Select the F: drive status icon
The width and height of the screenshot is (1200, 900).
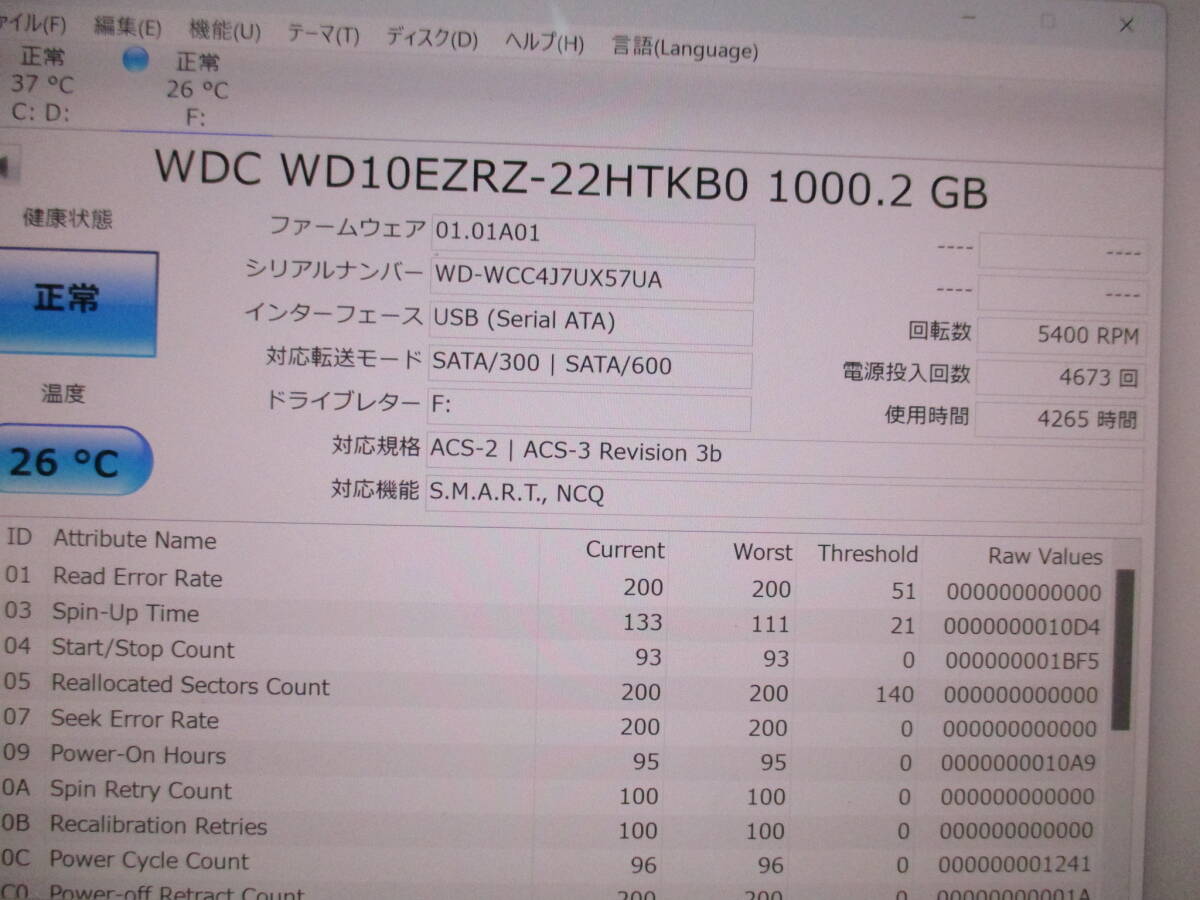pyautogui.click(x=135, y=59)
